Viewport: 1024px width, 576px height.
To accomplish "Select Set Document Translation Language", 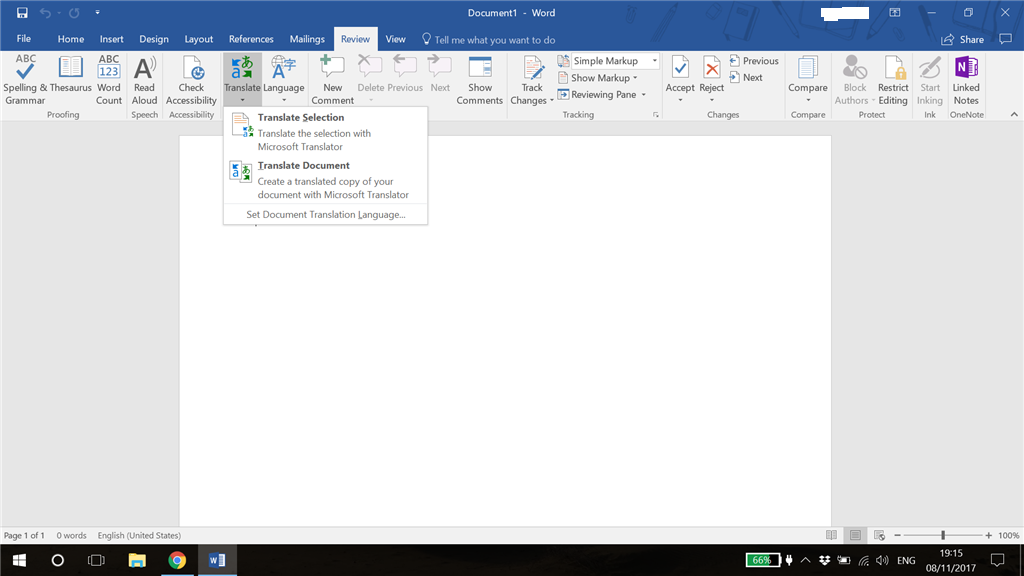I will (325, 214).
